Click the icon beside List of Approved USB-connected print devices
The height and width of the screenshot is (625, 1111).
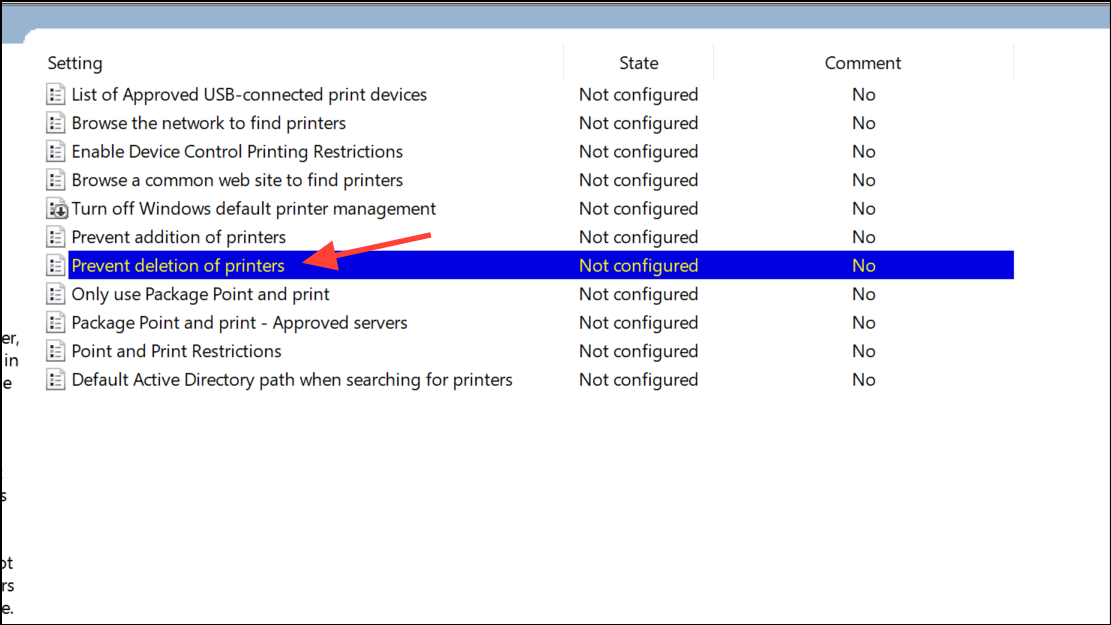(56, 95)
